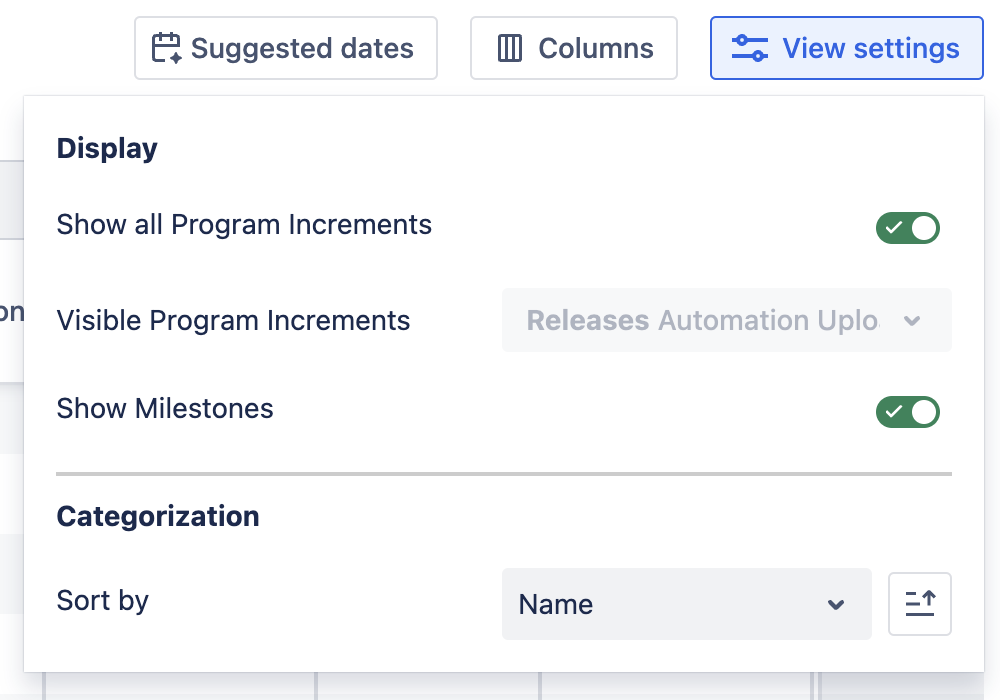Viewport: 1000px width, 700px height.
Task: Click the Show all Program Increments label
Action: (x=244, y=225)
